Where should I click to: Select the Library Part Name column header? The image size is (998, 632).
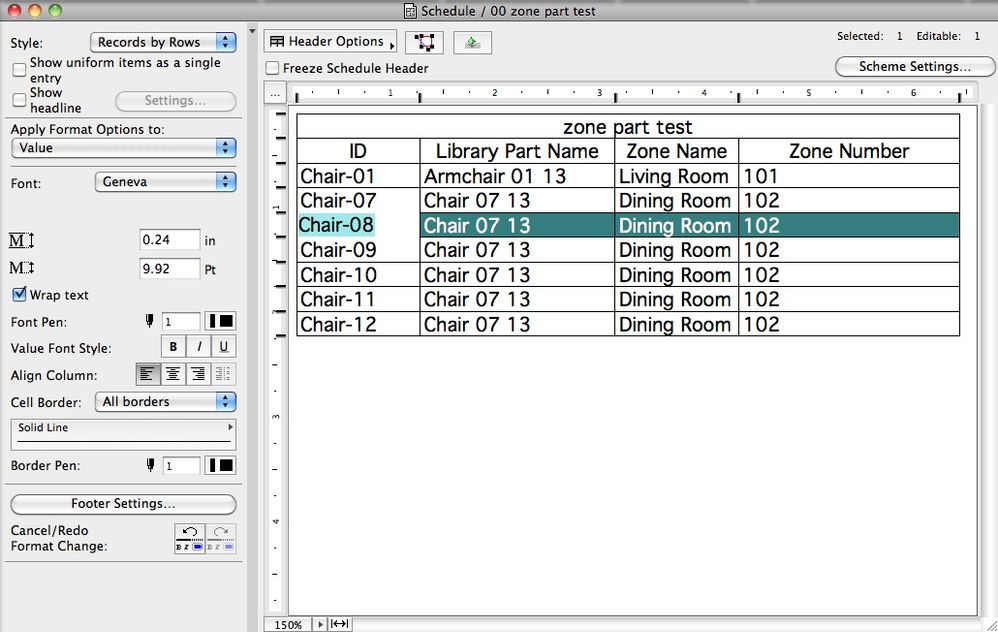(x=517, y=151)
